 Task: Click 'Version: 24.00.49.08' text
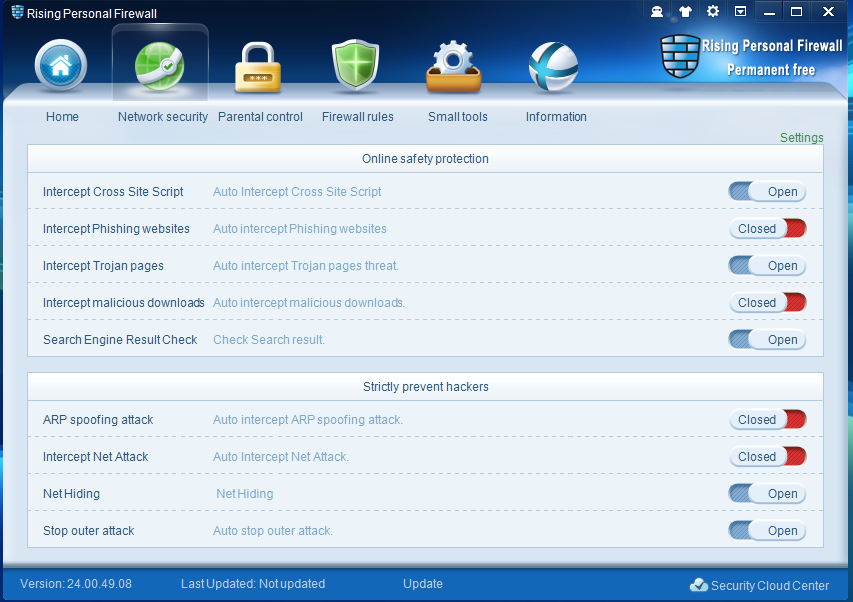[76, 584]
